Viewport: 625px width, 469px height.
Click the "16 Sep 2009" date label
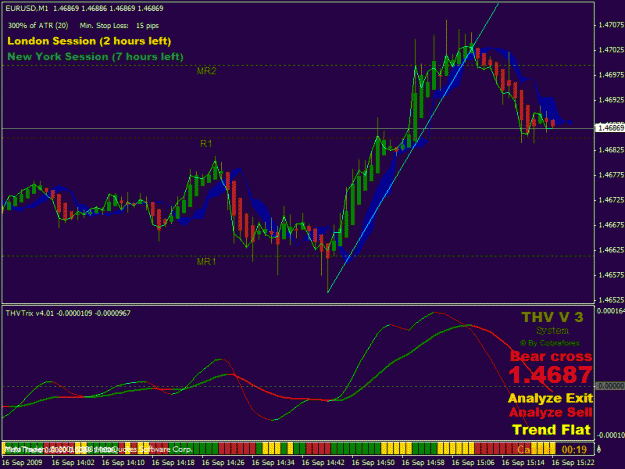(x=22, y=463)
